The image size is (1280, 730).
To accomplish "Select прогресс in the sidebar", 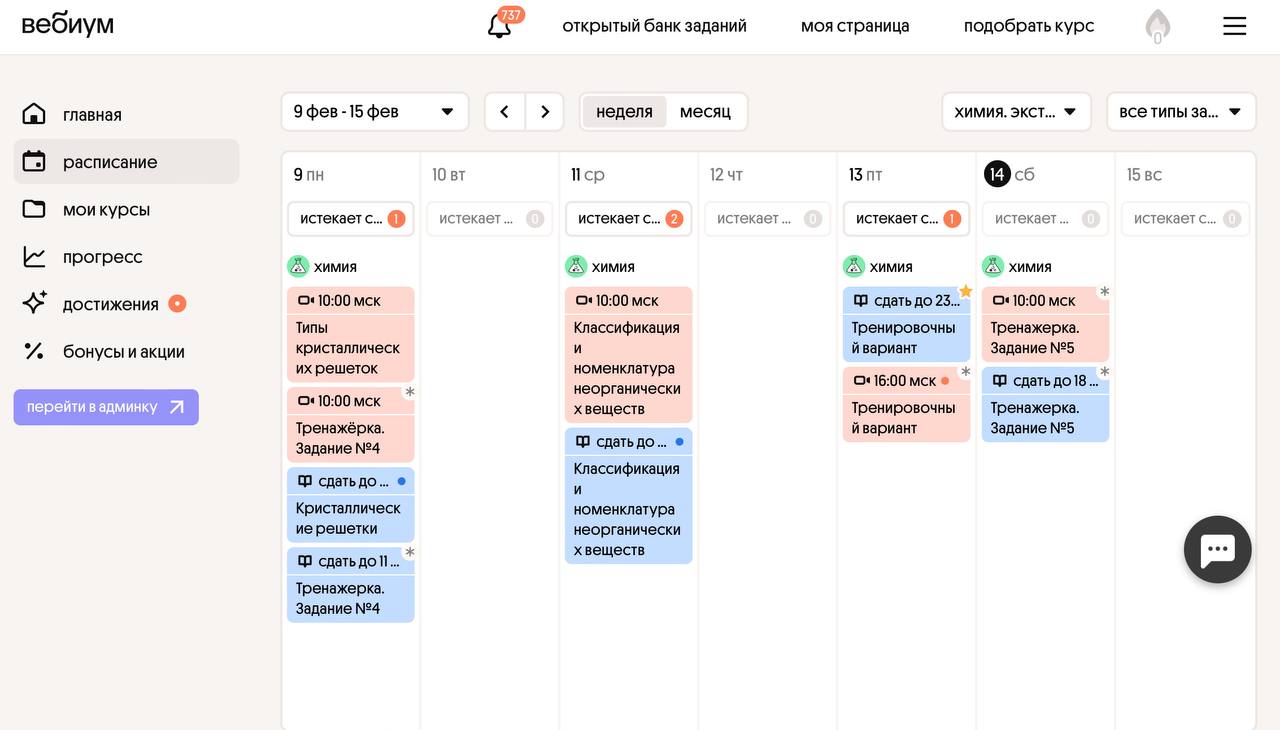I will pos(102,257).
